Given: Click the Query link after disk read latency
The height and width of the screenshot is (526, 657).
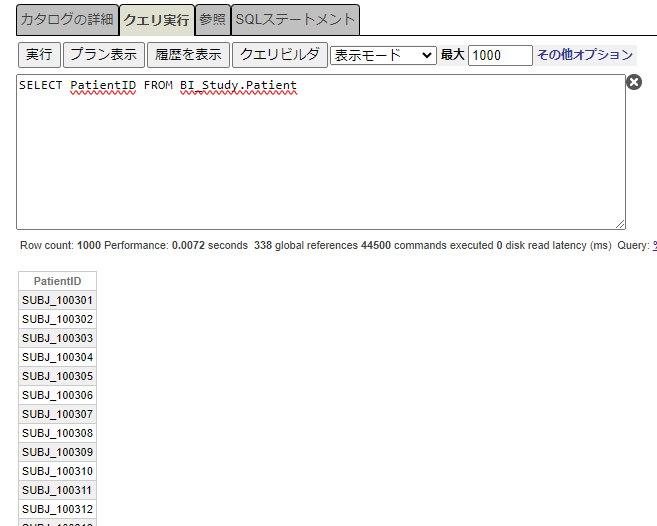Looking at the screenshot, I should (x=652, y=245).
